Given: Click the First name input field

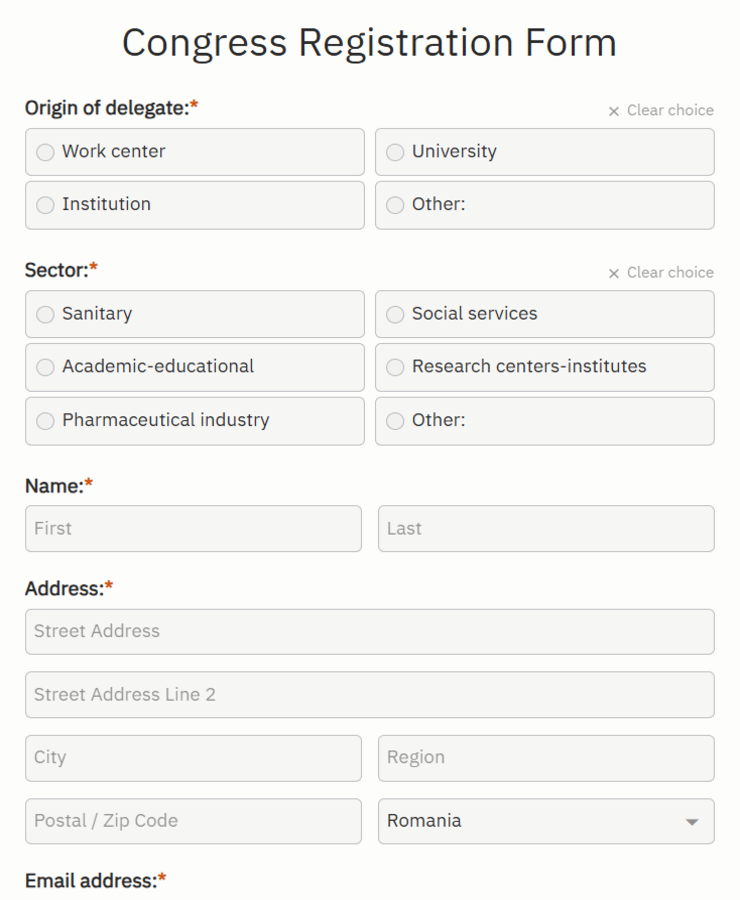Looking at the screenshot, I should [x=193, y=529].
